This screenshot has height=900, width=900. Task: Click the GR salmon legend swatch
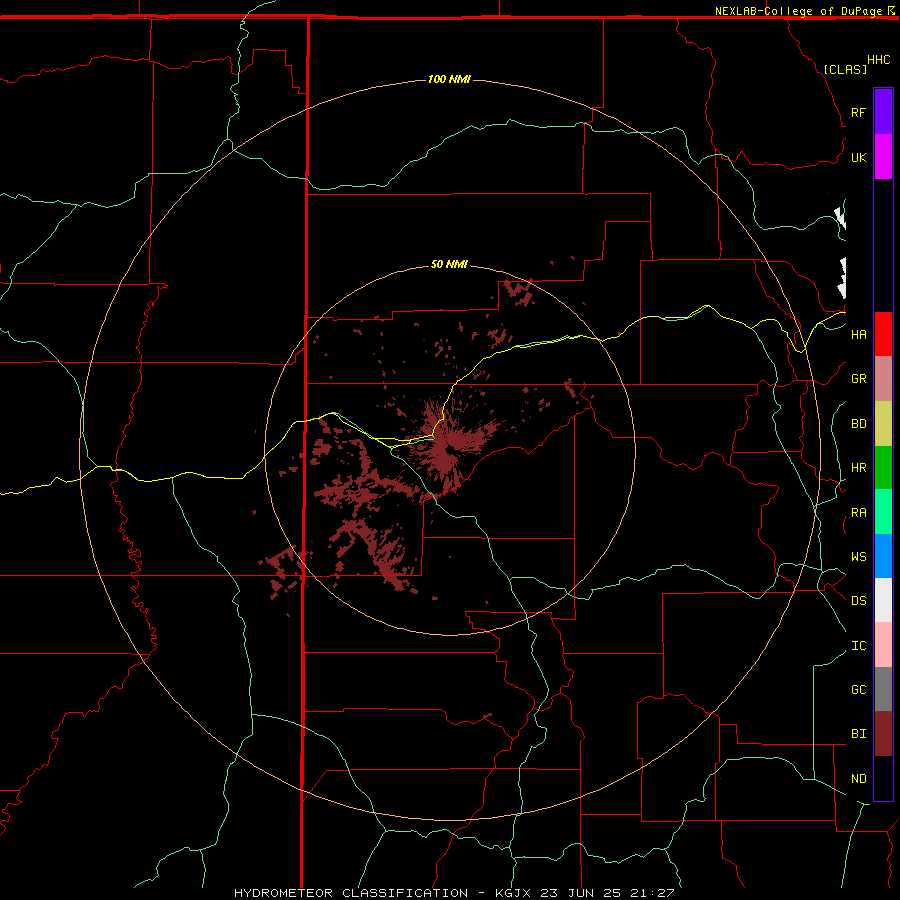pos(883,379)
